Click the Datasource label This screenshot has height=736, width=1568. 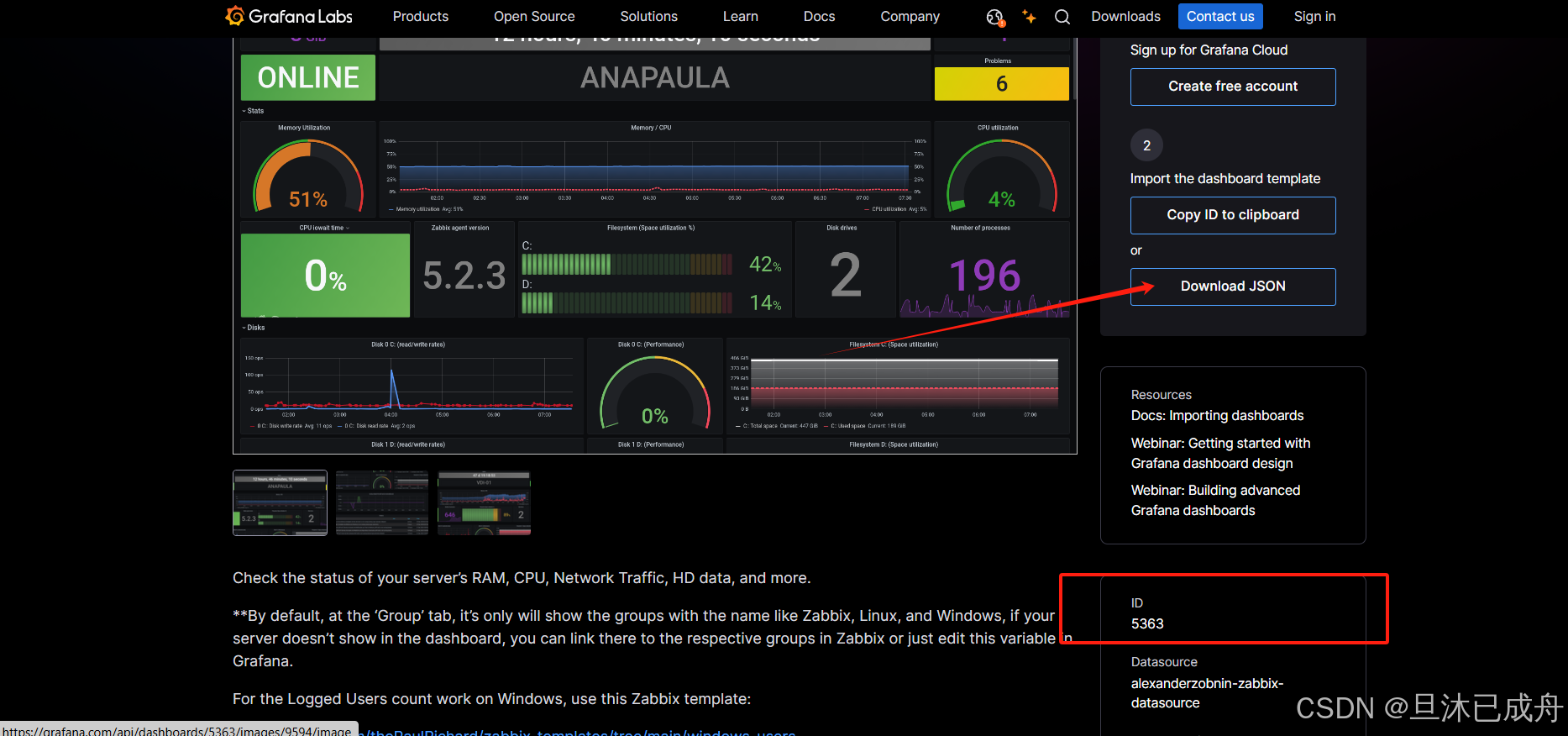[1164, 662]
